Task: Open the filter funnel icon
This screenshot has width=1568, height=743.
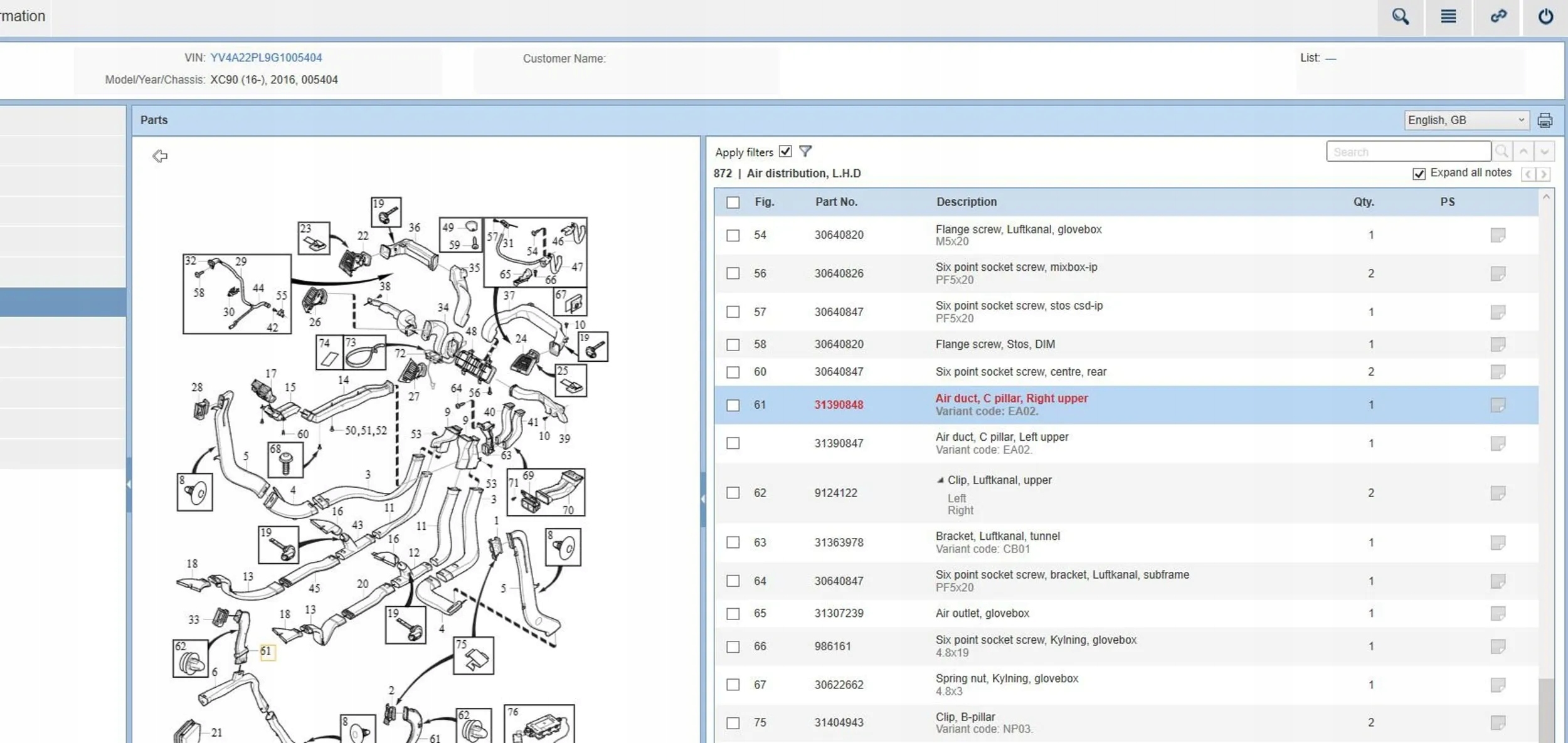Action: 805,152
